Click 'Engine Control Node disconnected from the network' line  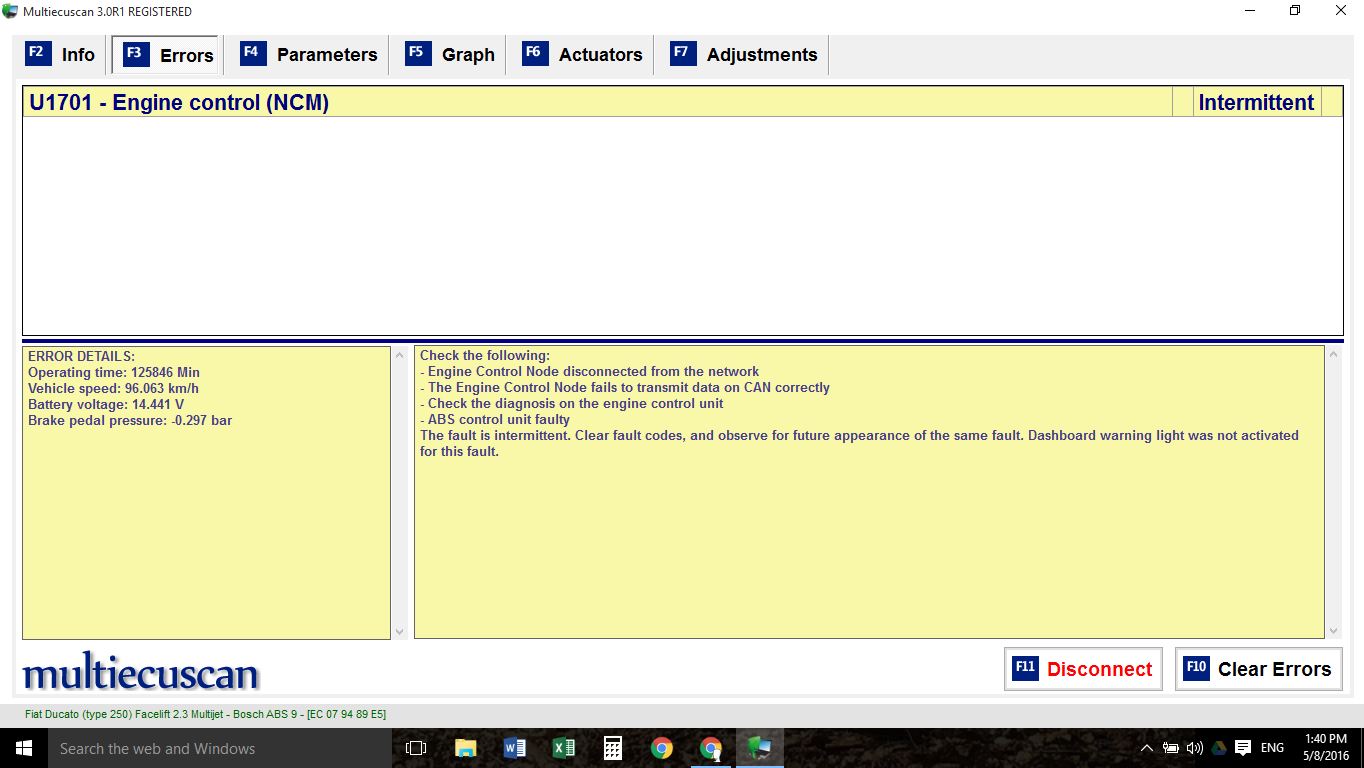point(589,371)
